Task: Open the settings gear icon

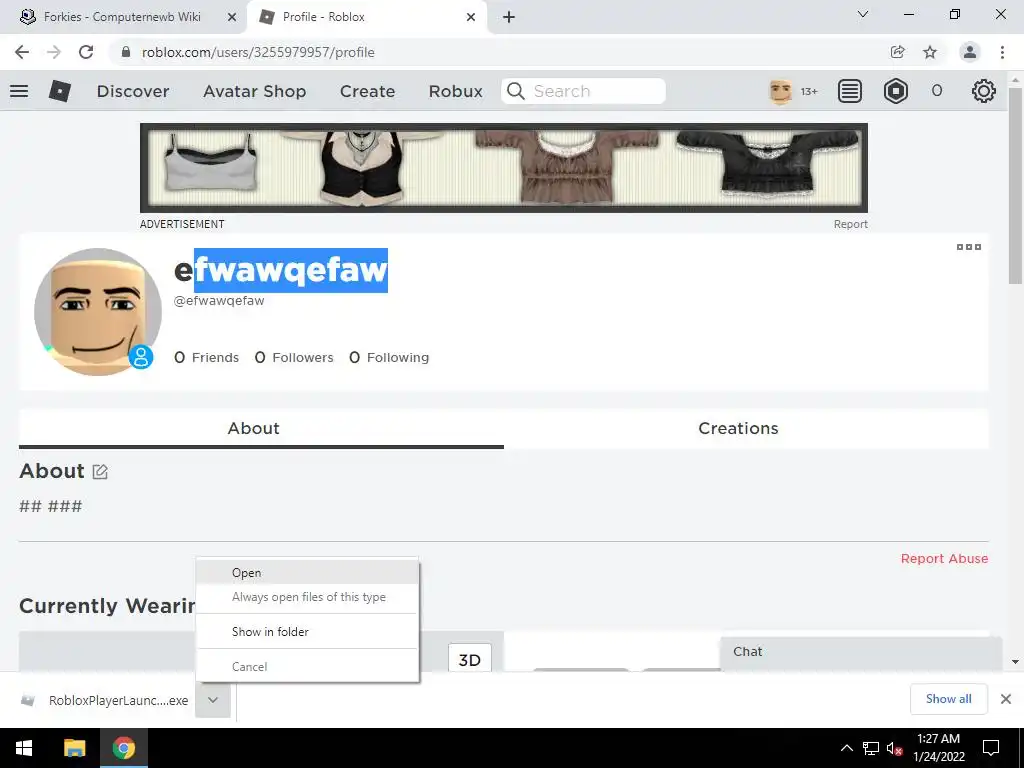Action: tap(984, 91)
